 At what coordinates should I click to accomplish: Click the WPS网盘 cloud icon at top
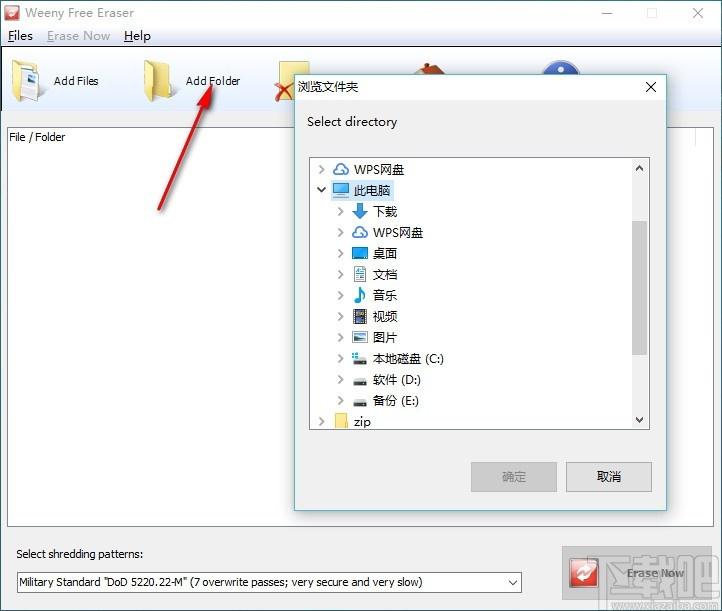[x=341, y=169]
